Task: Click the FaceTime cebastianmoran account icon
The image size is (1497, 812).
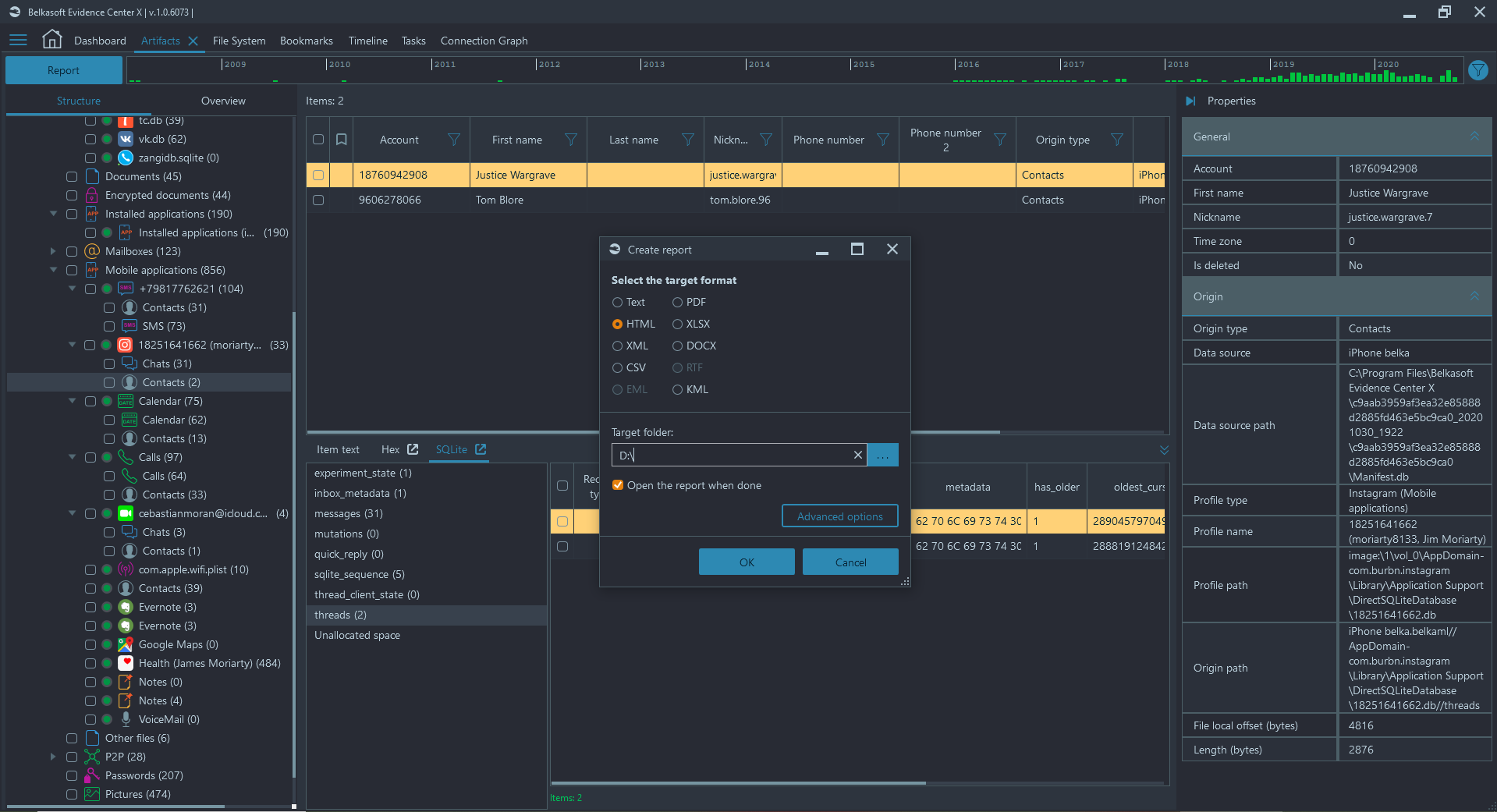Action: (125, 513)
